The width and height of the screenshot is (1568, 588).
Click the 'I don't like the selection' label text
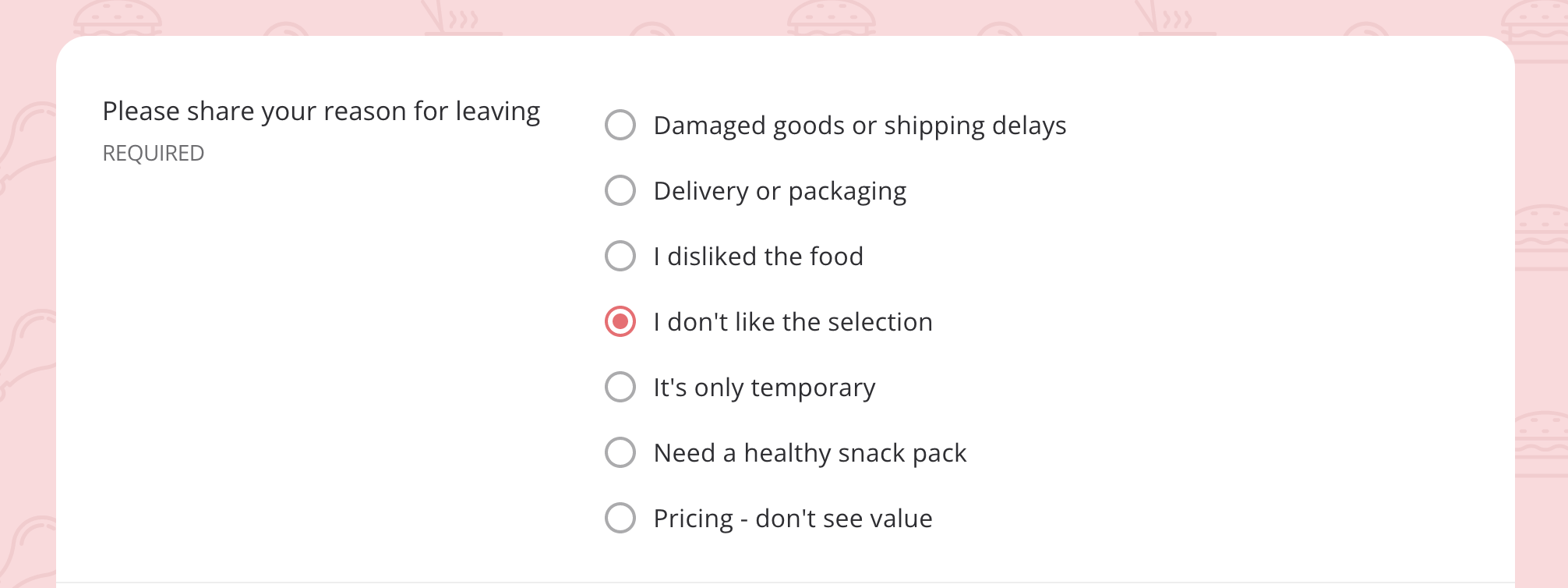(793, 322)
